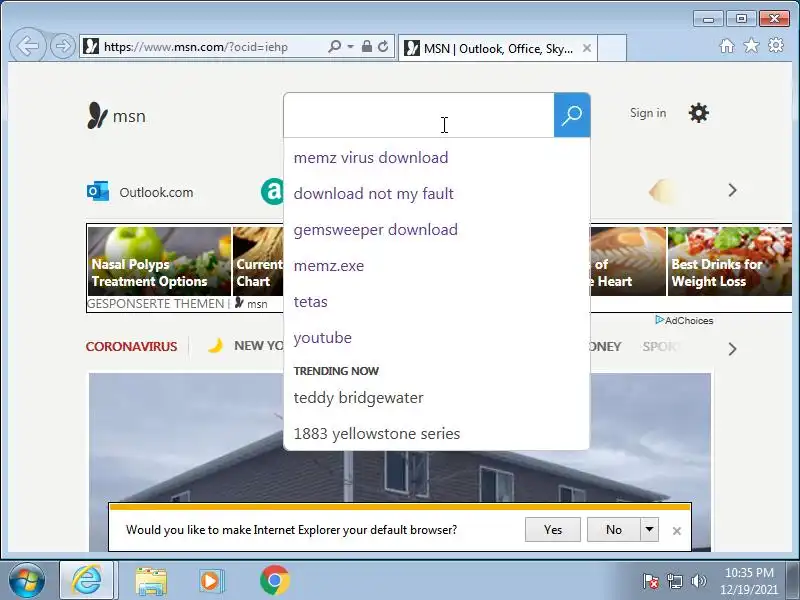This screenshot has width=800, height=600.
Task: Refresh the page with the reload icon
Action: coord(383,46)
